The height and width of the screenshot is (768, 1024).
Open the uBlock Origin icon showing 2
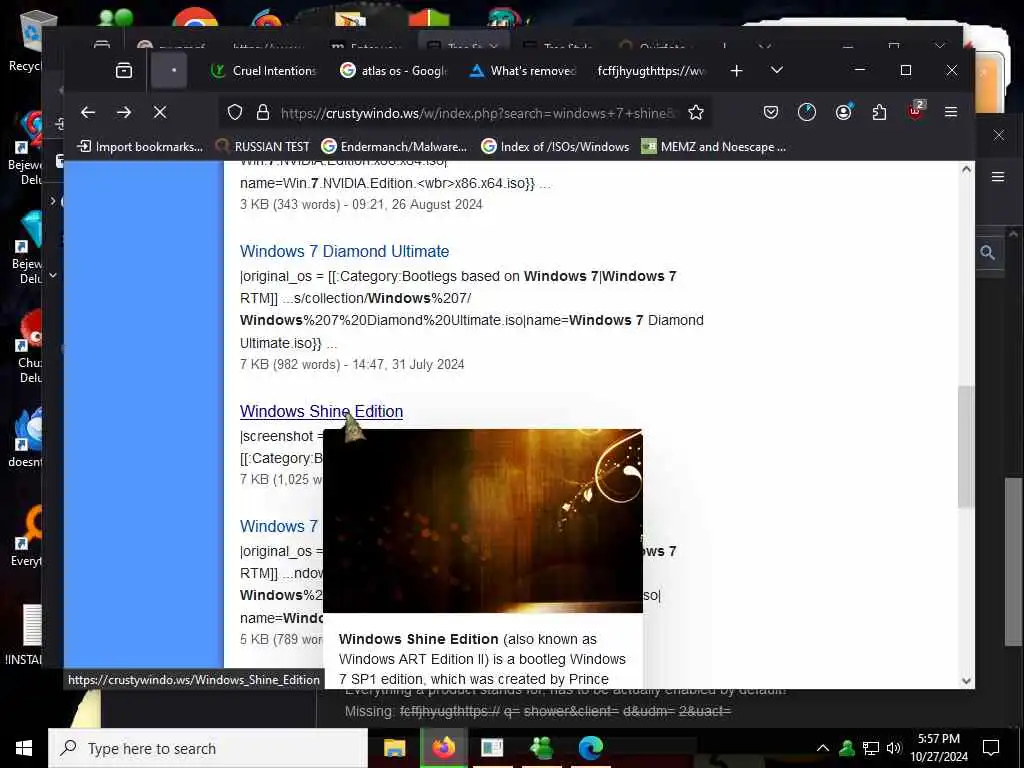click(x=916, y=112)
